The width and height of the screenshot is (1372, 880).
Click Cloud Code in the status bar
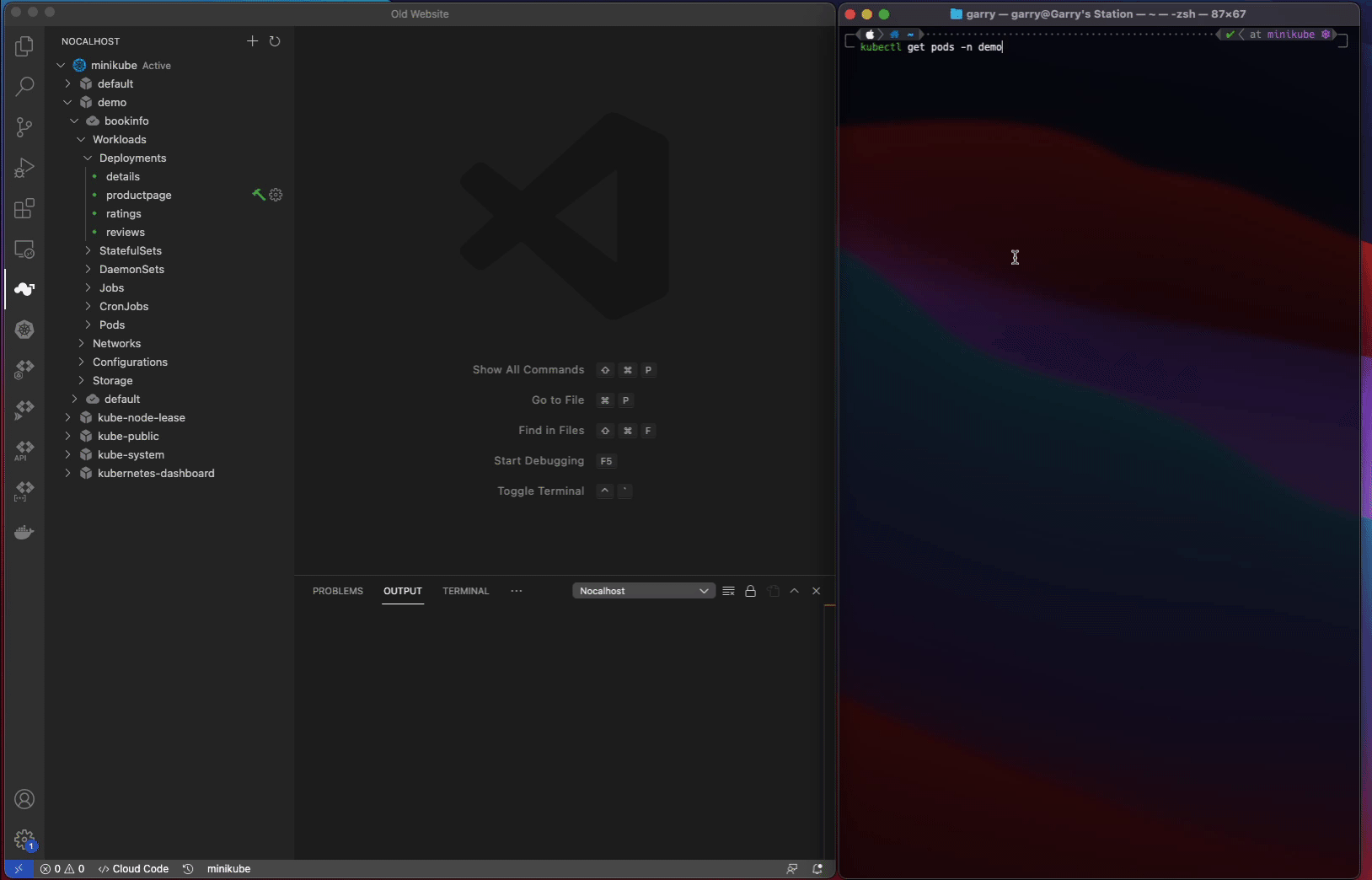[133, 869]
